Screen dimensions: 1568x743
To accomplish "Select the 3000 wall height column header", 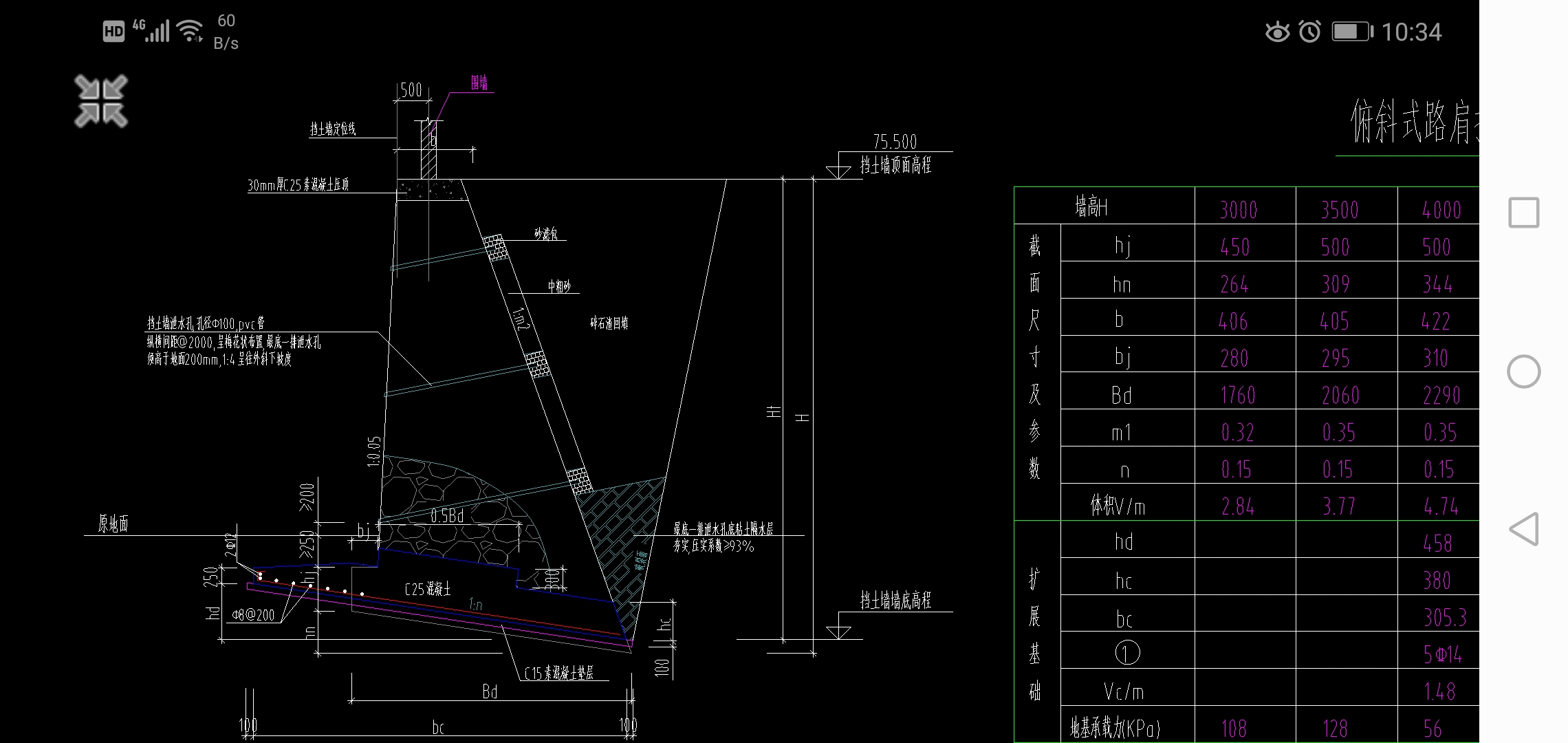I will tap(1245, 205).
